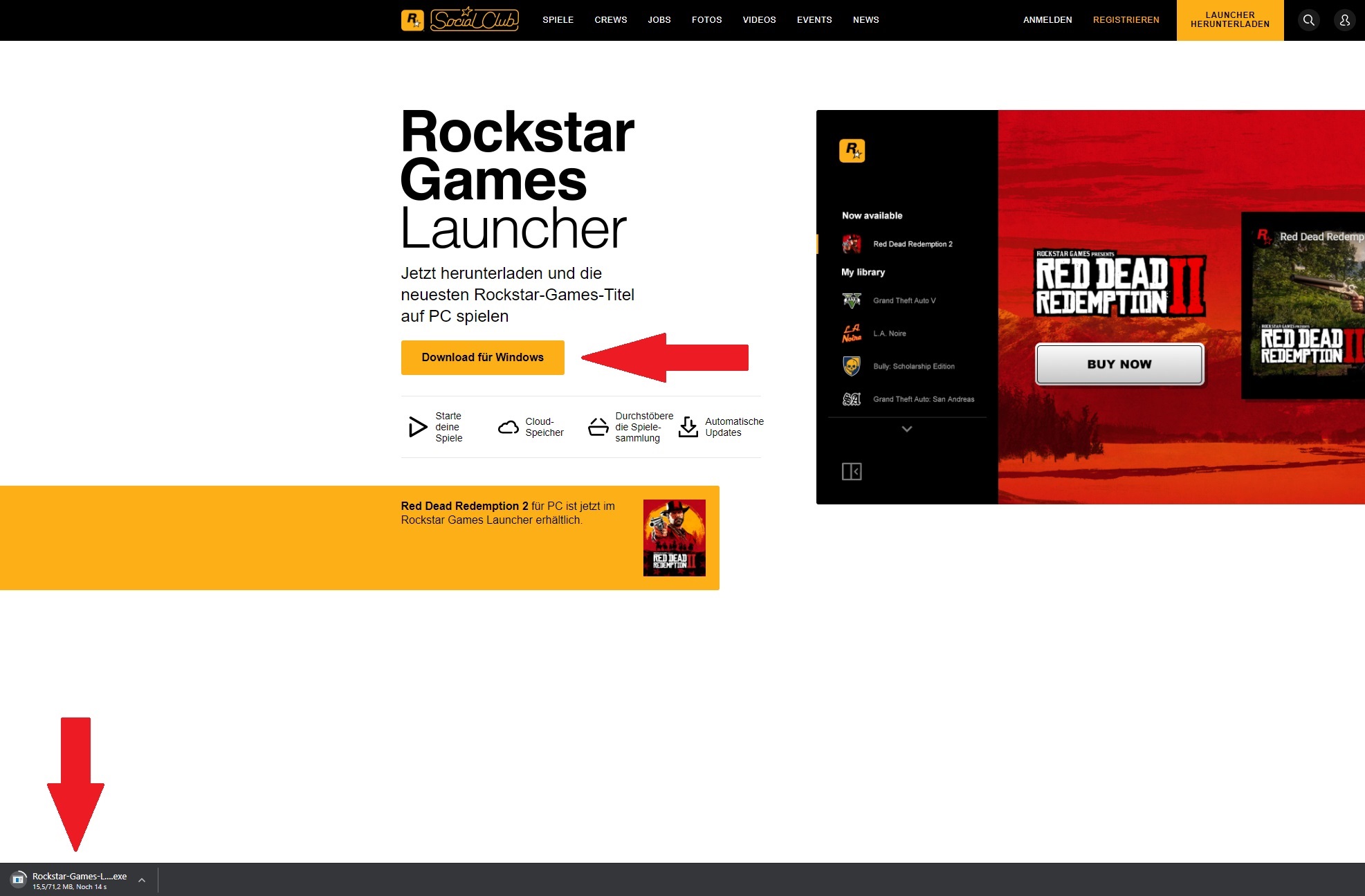This screenshot has width=1365, height=896.
Task: Select the VIDEOS navigation tab
Action: tap(759, 20)
